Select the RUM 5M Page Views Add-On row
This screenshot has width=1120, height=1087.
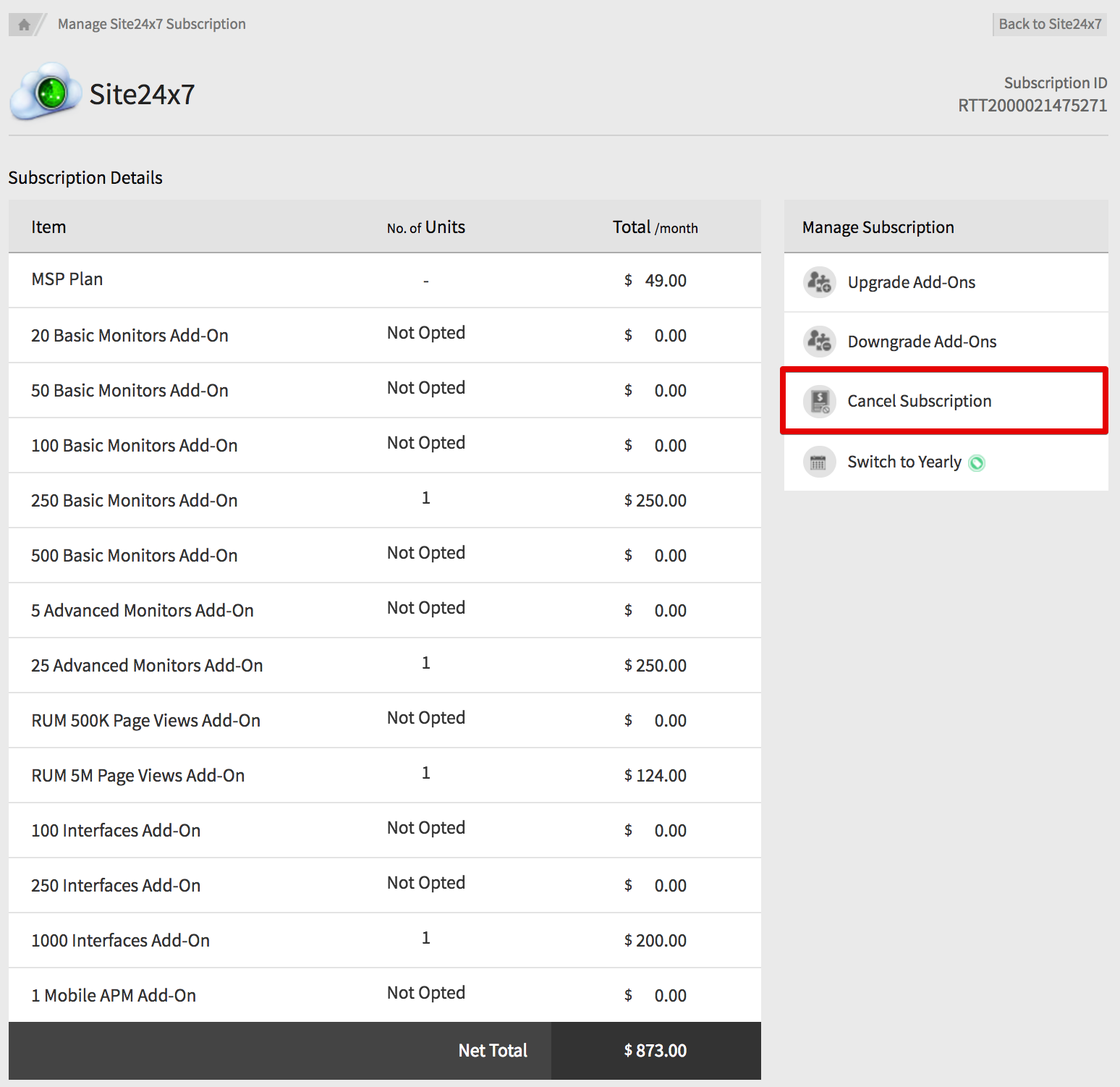point(137,776)
